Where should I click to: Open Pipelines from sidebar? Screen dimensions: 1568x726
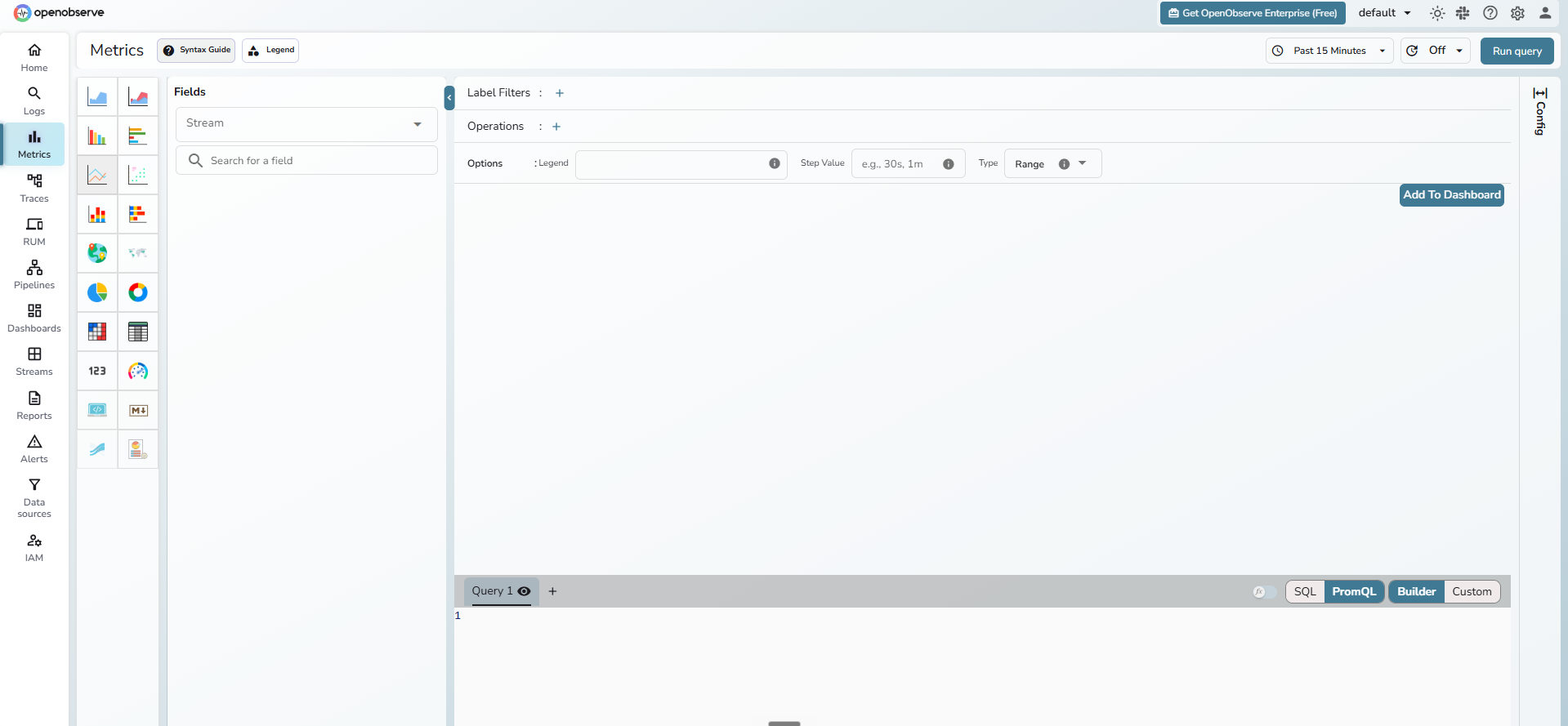34,275
